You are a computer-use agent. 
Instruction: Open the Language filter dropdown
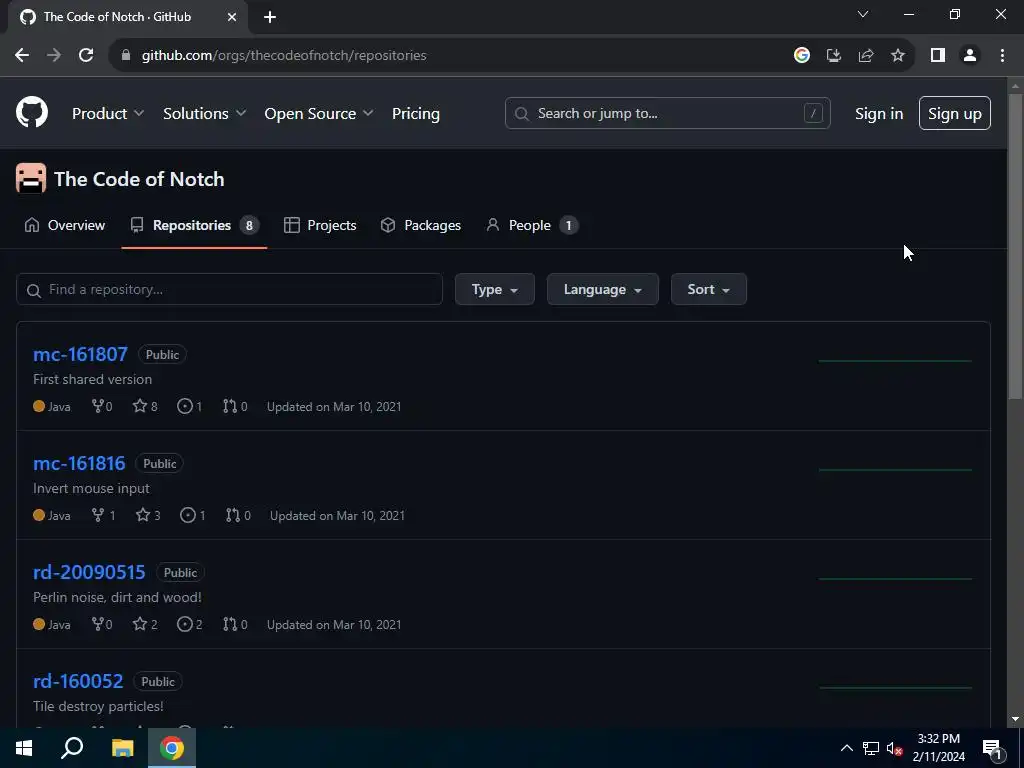point(602,289)
